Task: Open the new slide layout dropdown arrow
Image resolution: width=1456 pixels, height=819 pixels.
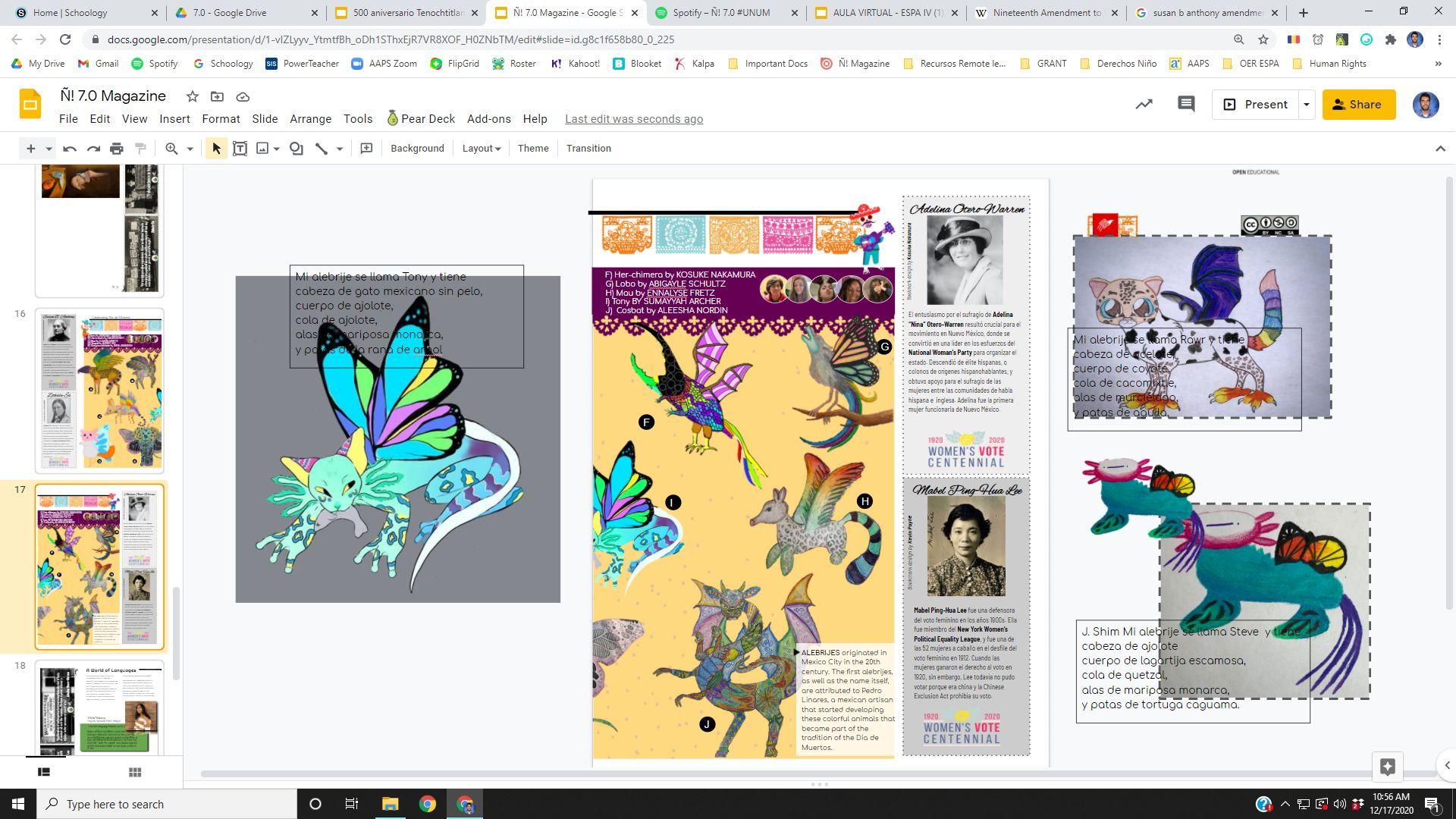Action: coord(49,149)
